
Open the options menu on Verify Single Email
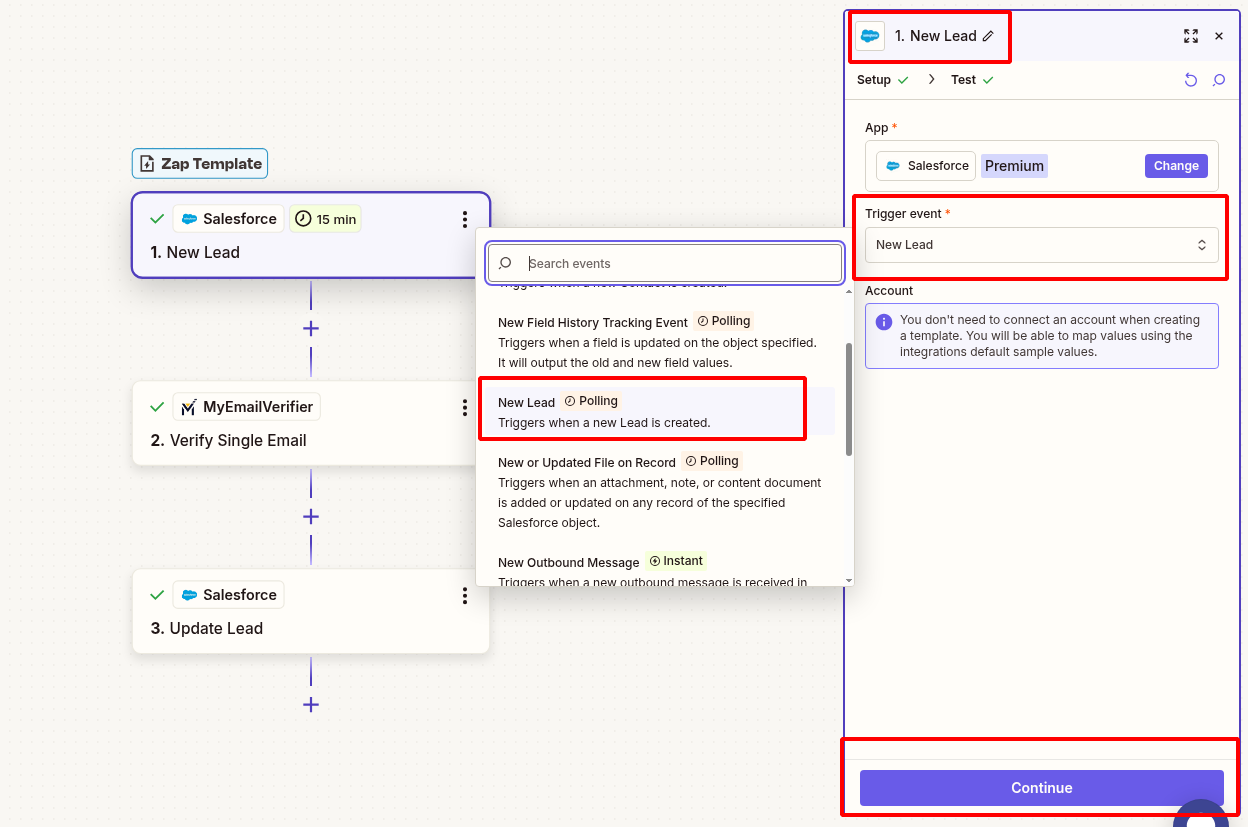click(x=464, y=407)
